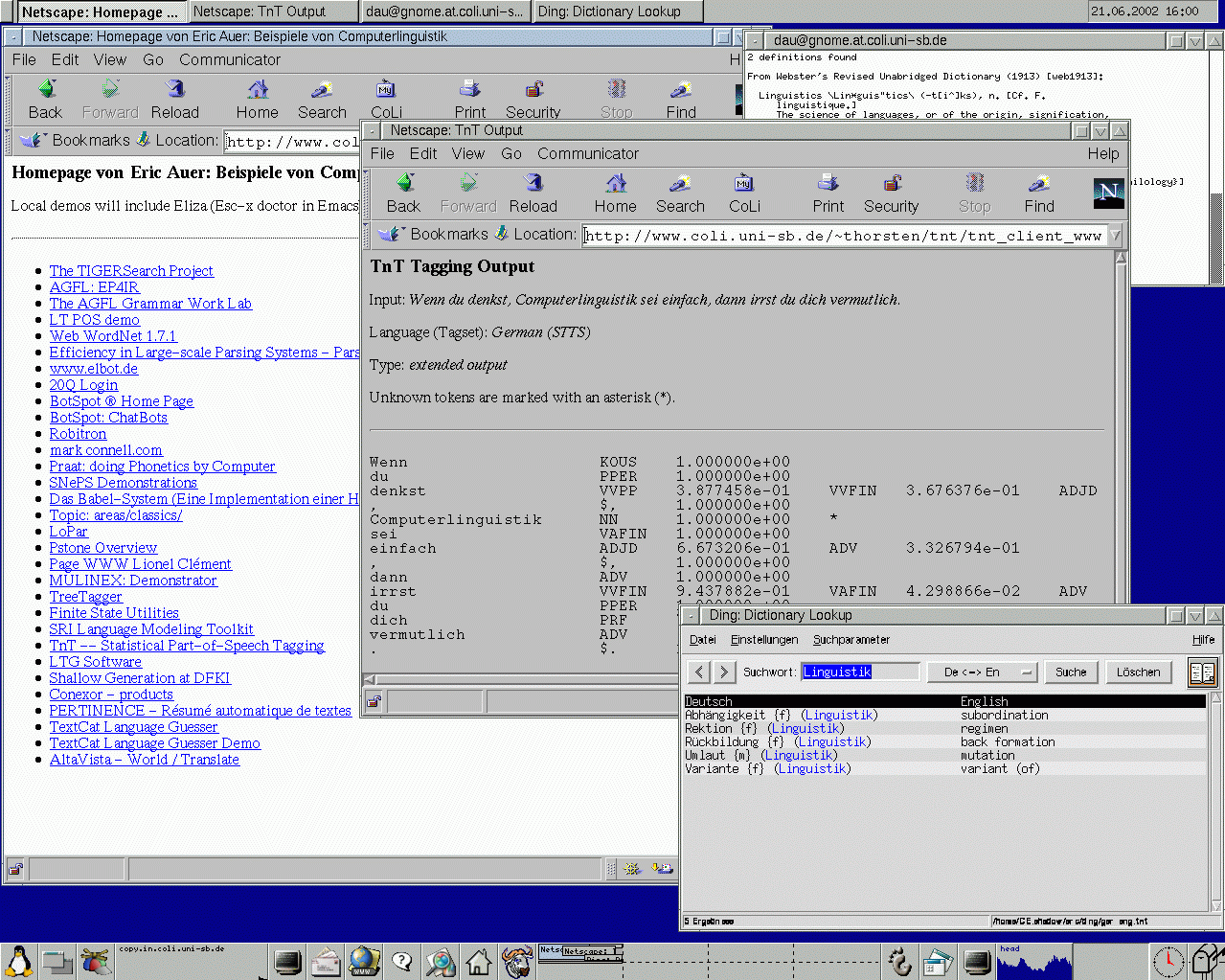
Task: Click Back icon in TnT Output window
Action: [404, 182]
